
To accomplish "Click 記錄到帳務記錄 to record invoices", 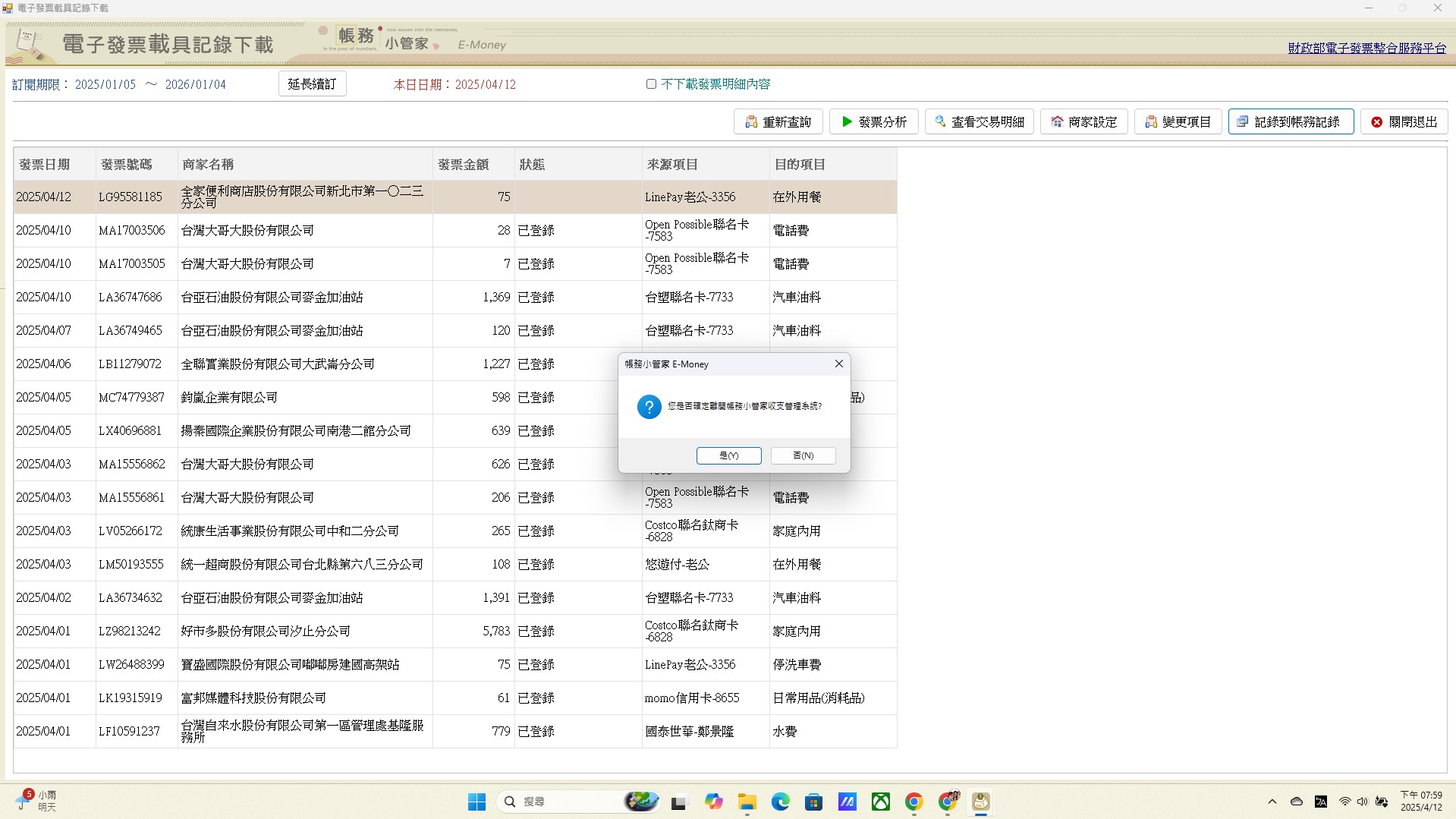I will coord(1291,121).
